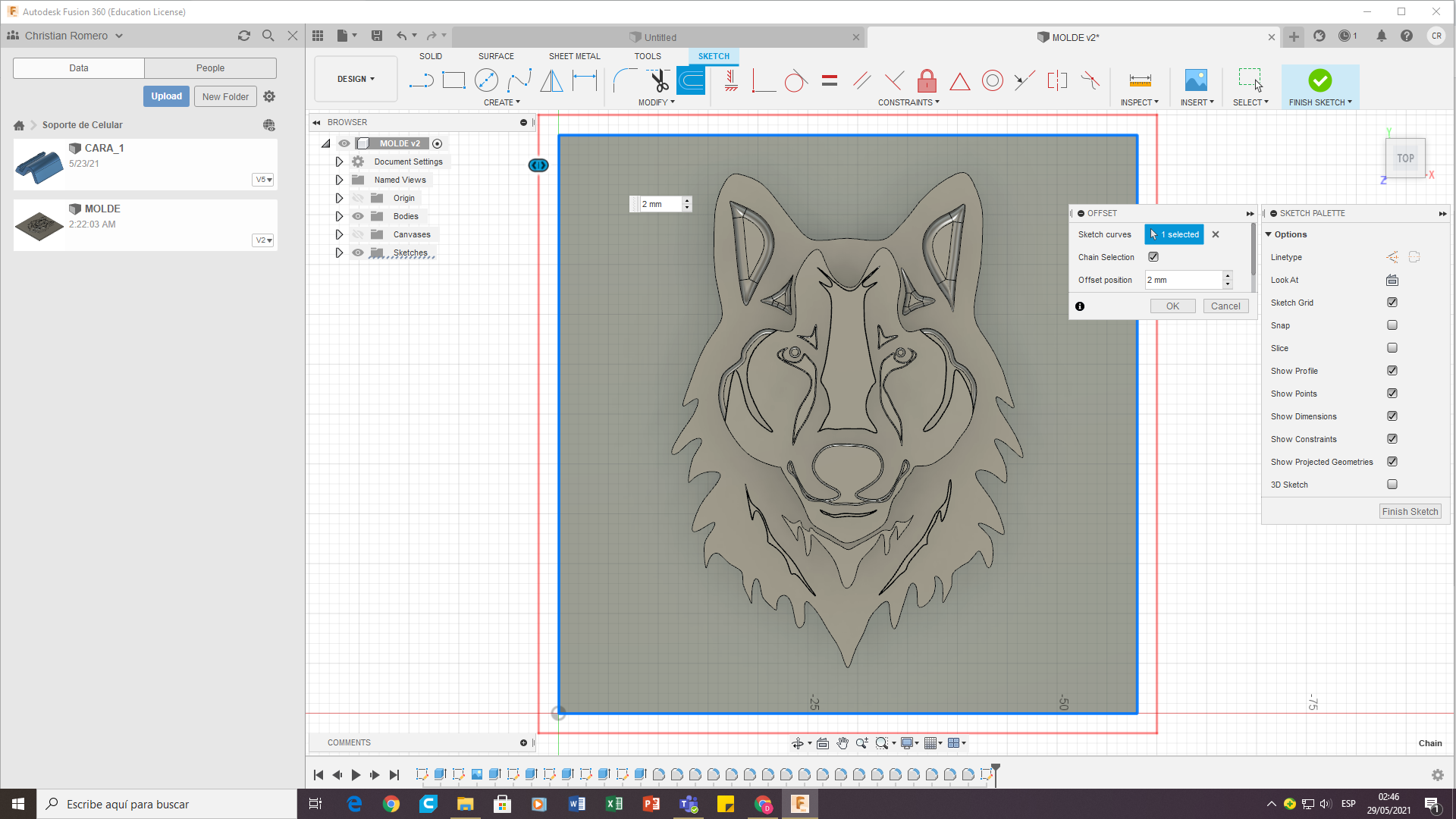
Task: Enable the 3D Sketch checkbox
Action: [1392, 485]
